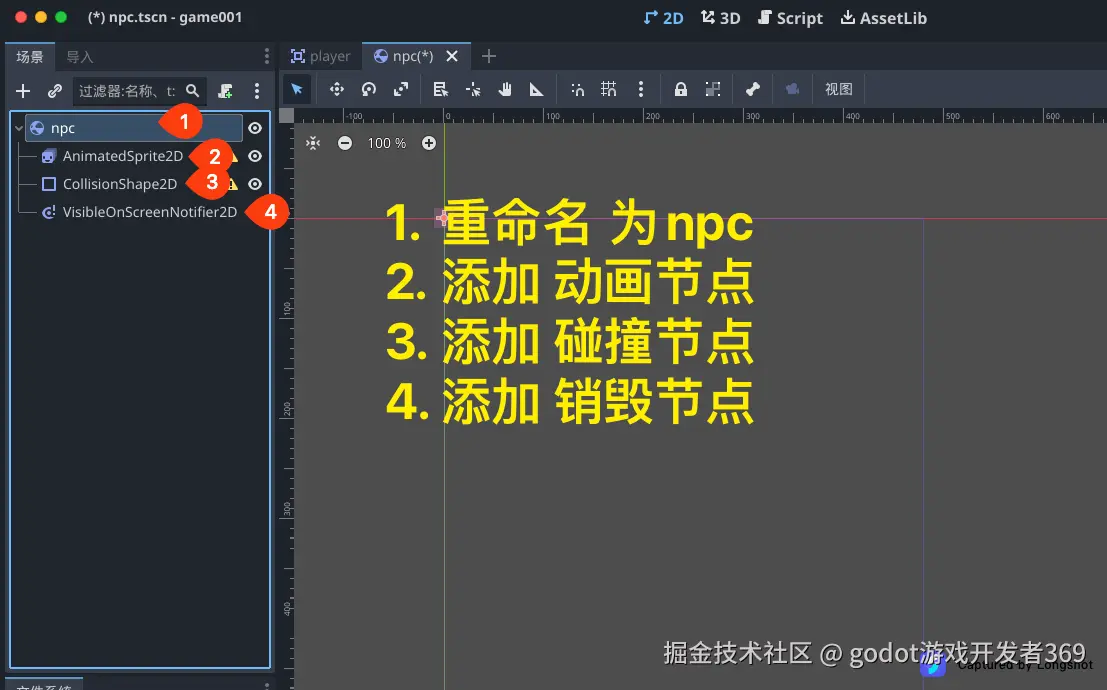The height and width of the screenshot is (690, 1107).
Task: Select the CollisionShape2D node
Action: pyautogui.click(x=120, y=184)
